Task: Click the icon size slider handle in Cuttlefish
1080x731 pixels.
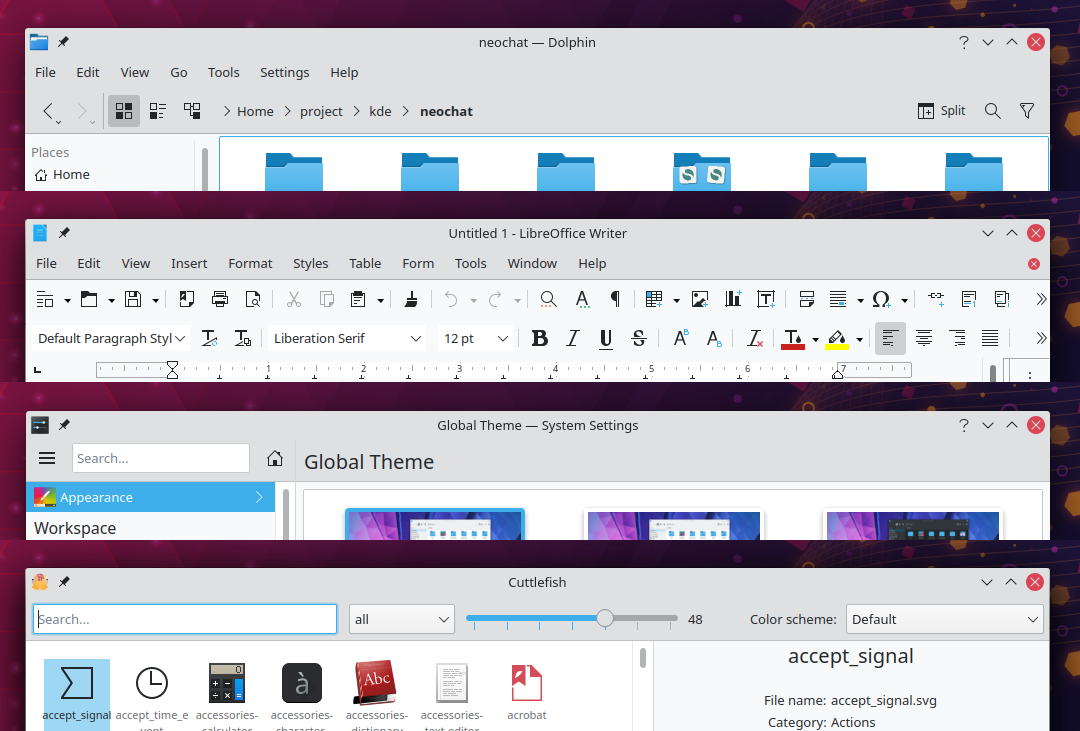Action: (605, 619)
